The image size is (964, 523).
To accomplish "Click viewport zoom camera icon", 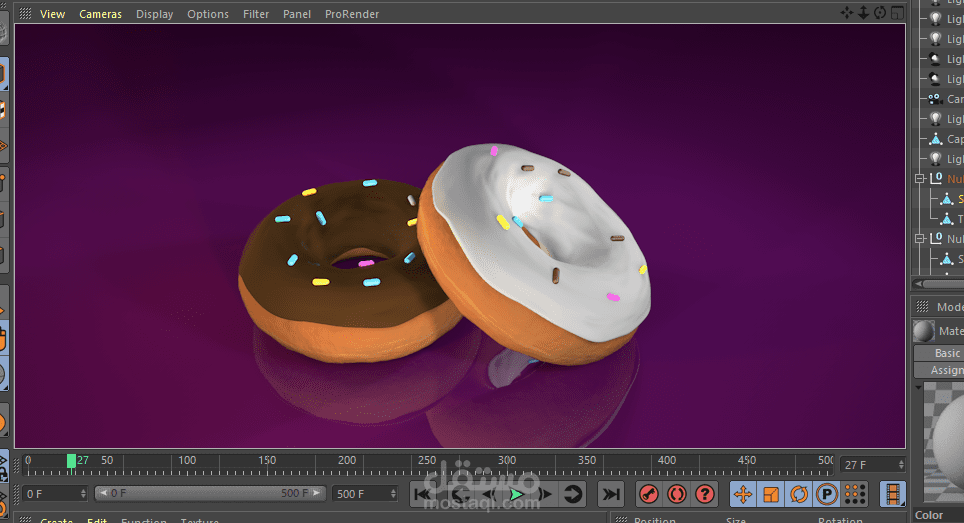I will coord(863,13).
